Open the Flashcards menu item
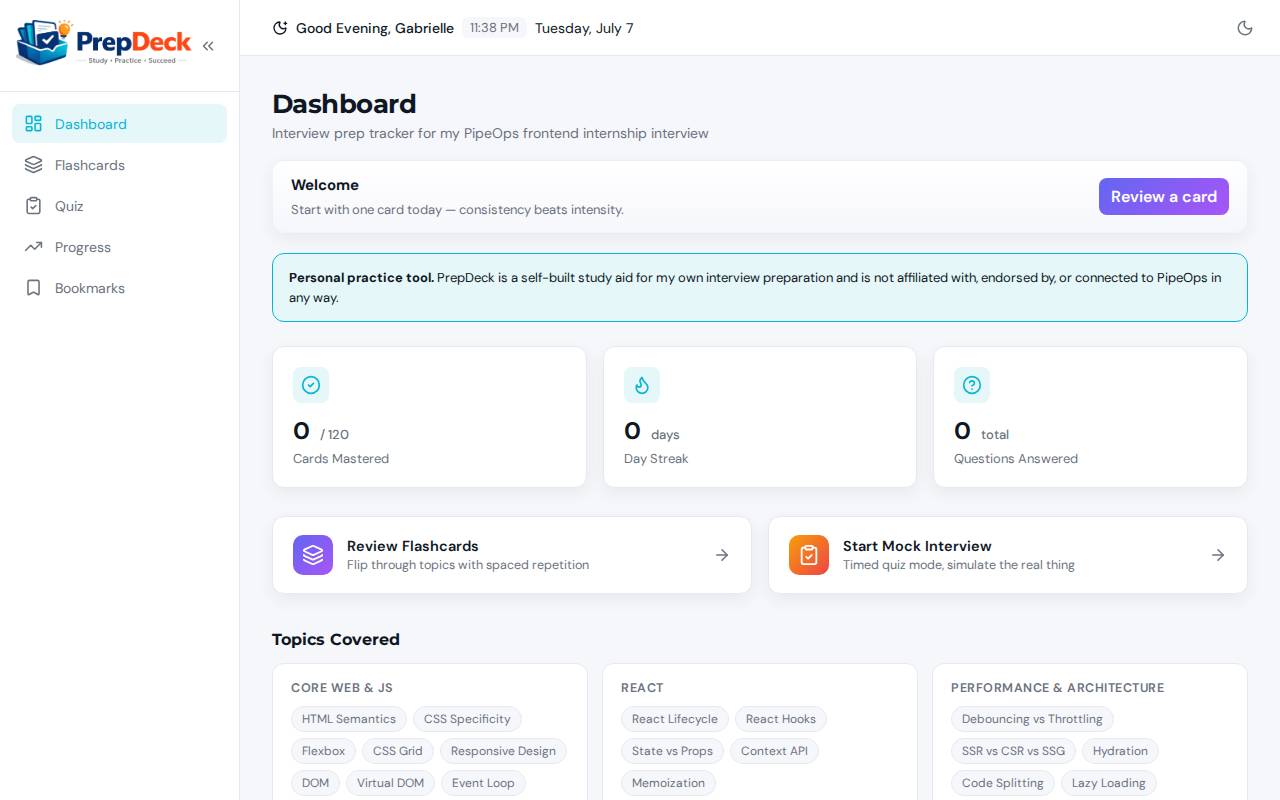The image size is (1280, 800). (x=119, y=165)
